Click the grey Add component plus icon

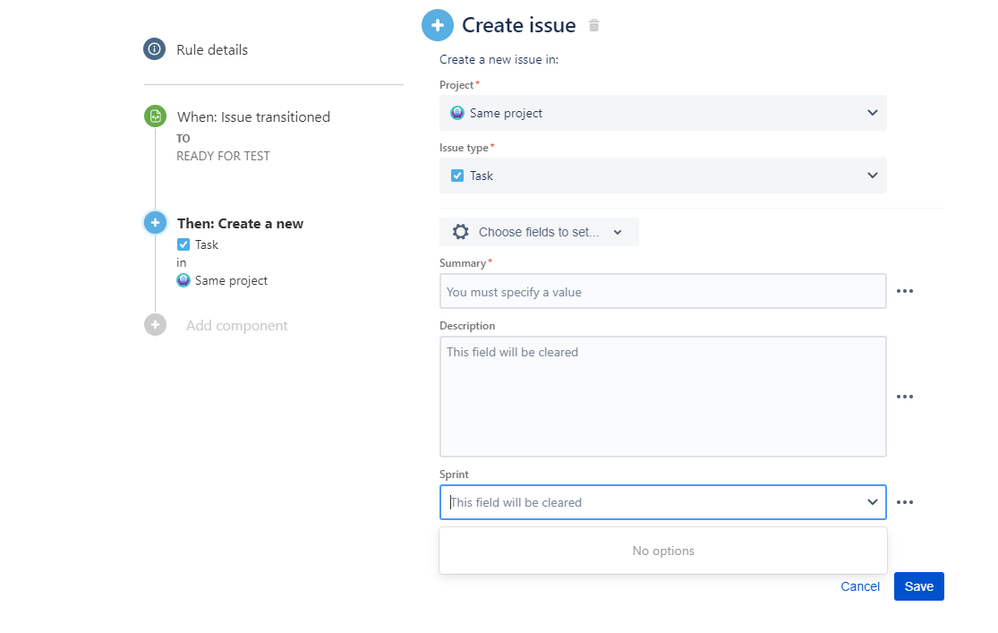[155, 325]
